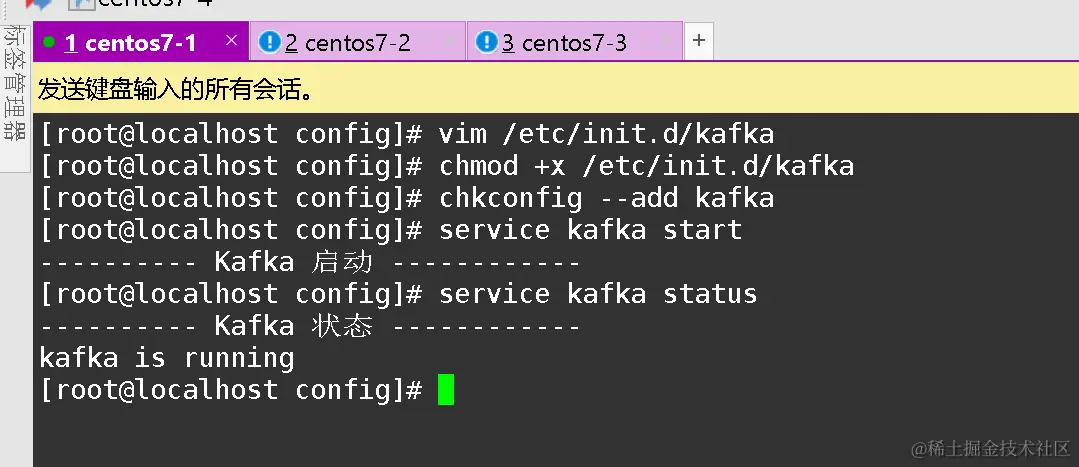
Task: Click the 'service kafka status' command line
Action: point(398,294)
